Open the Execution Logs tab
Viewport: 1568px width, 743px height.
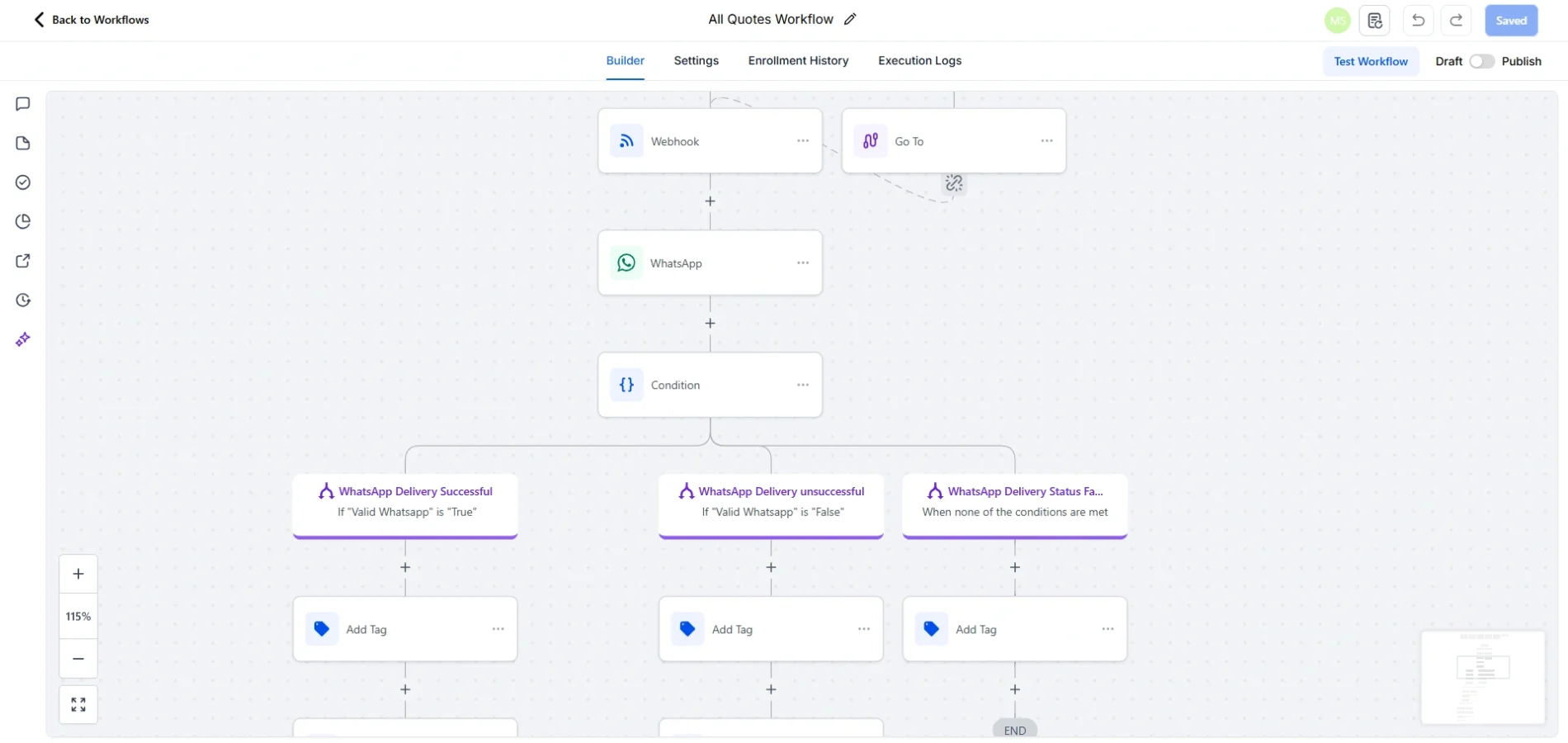(x=919, y=60)
